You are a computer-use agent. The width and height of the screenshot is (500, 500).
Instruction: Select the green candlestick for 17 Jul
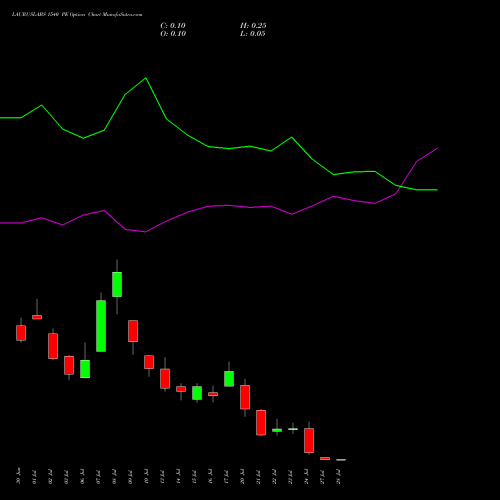tap(229, 379)
